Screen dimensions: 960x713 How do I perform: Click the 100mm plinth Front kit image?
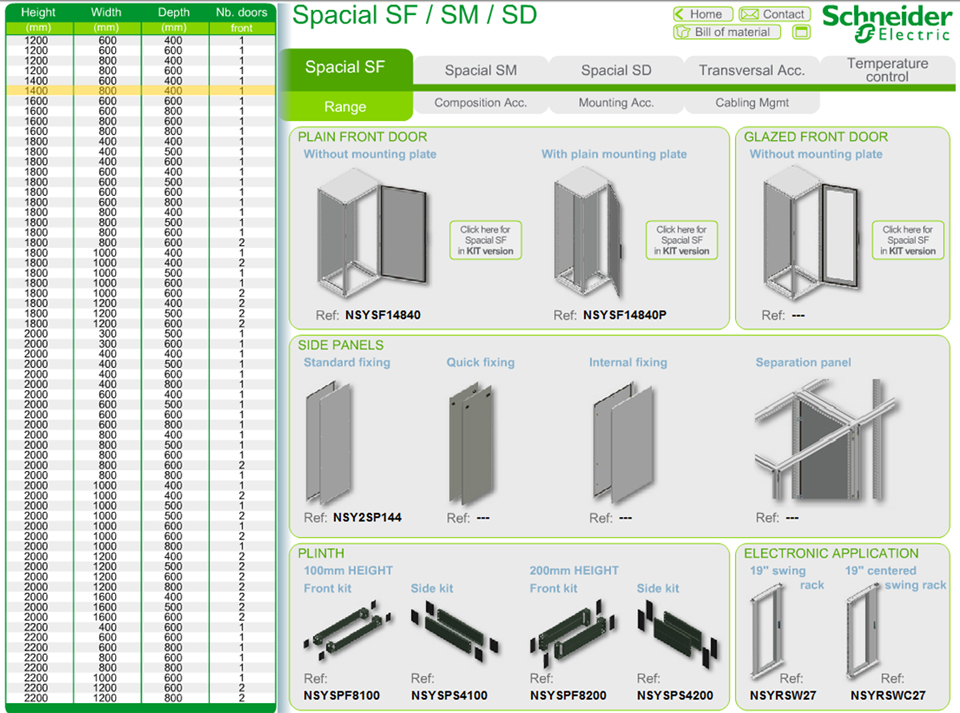[x=347, y=630]
